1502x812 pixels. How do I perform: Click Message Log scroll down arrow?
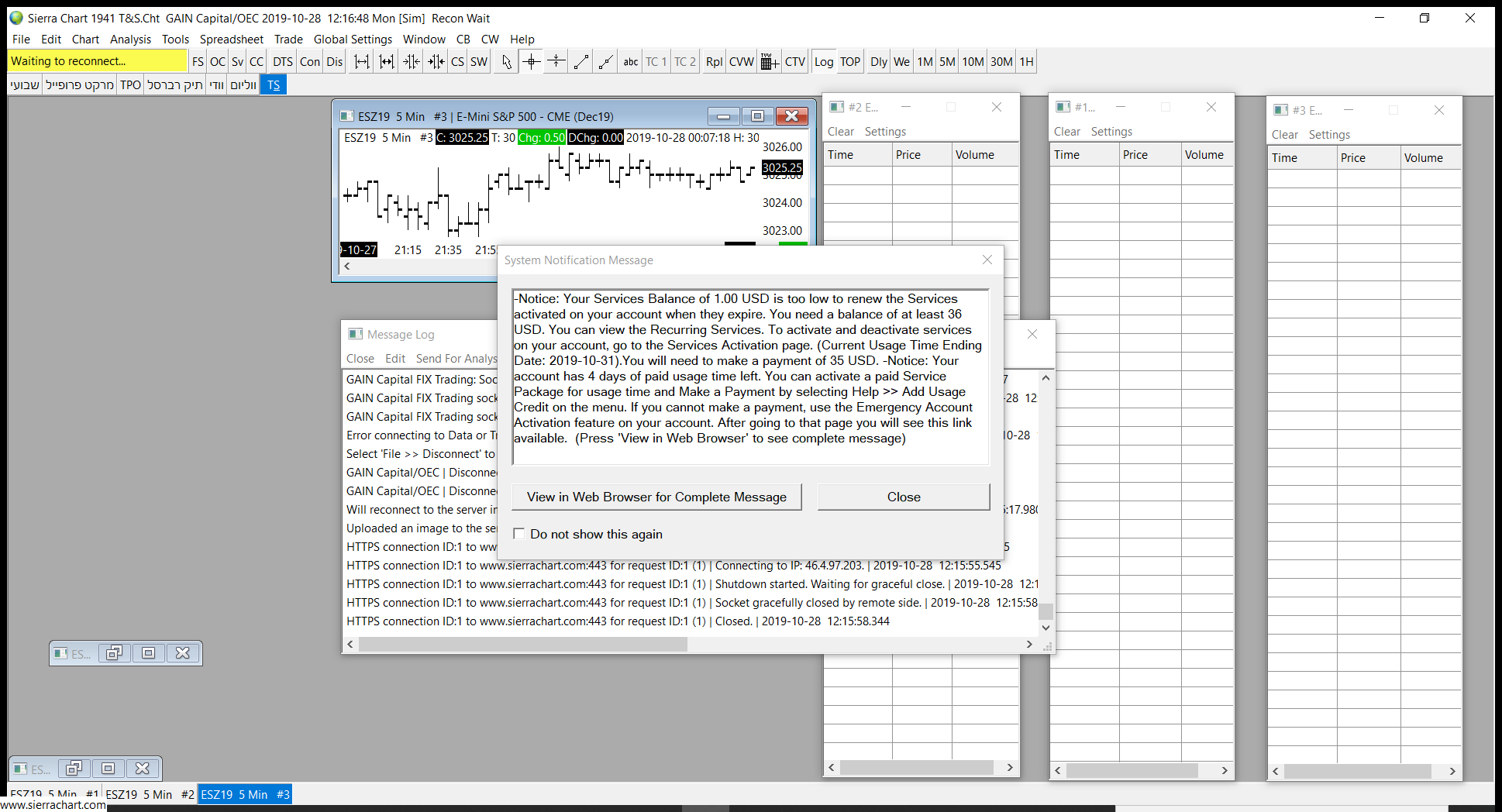click(1046, 628)
